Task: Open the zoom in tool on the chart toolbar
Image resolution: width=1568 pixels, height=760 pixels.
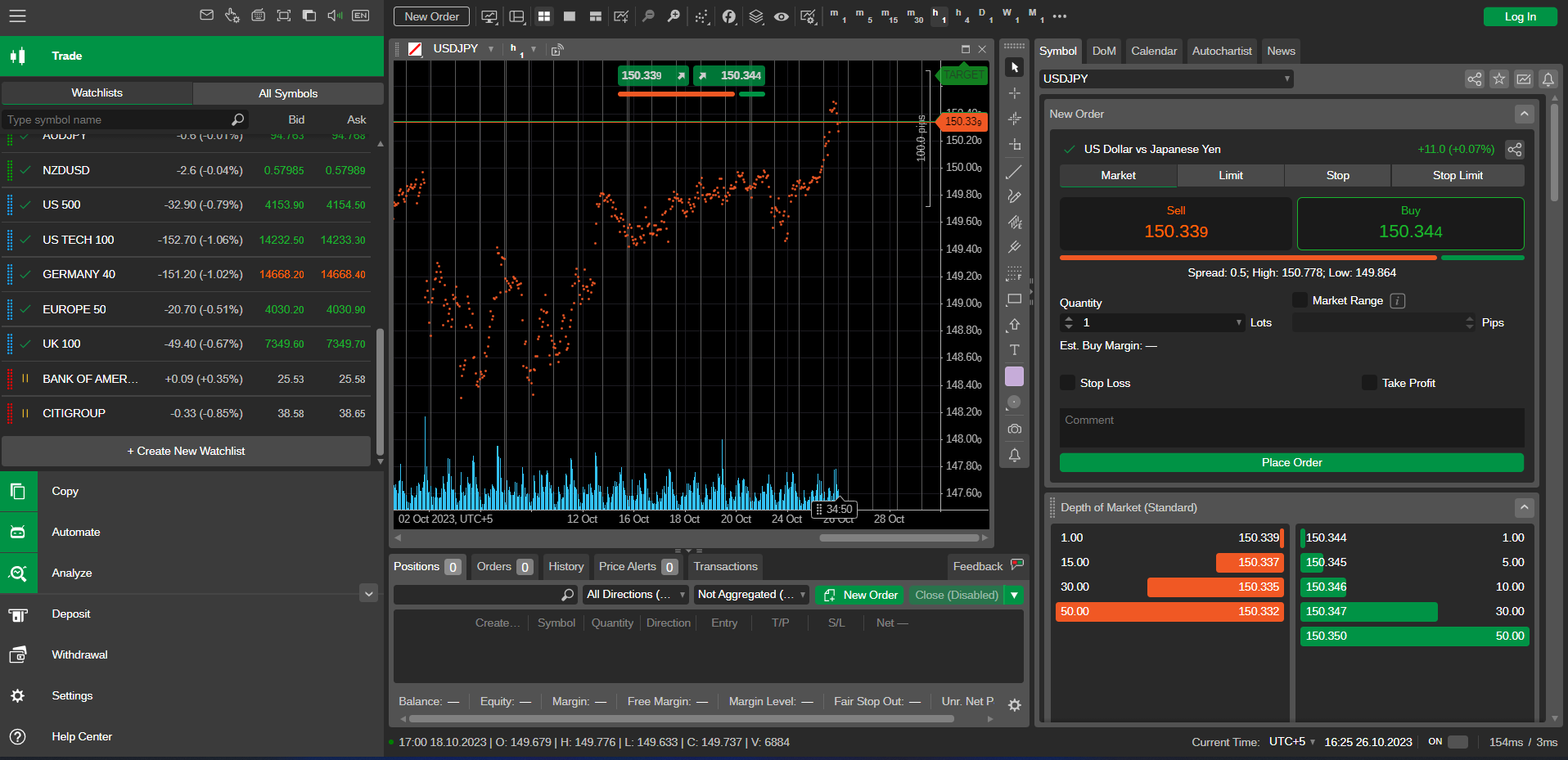Action: click(x=674, y=16)
